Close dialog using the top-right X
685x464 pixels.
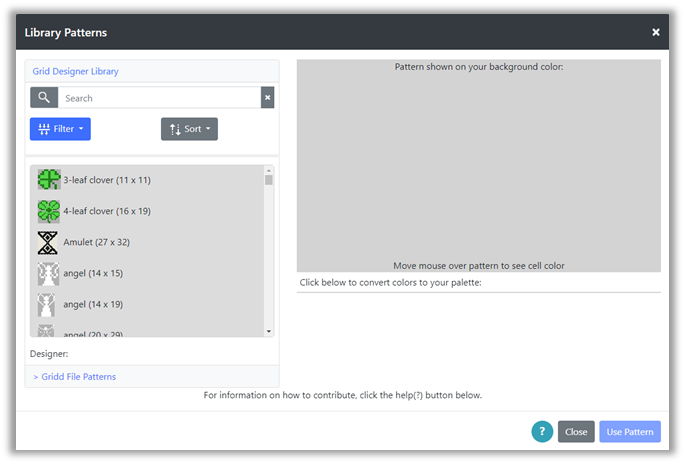coord(656,32)
